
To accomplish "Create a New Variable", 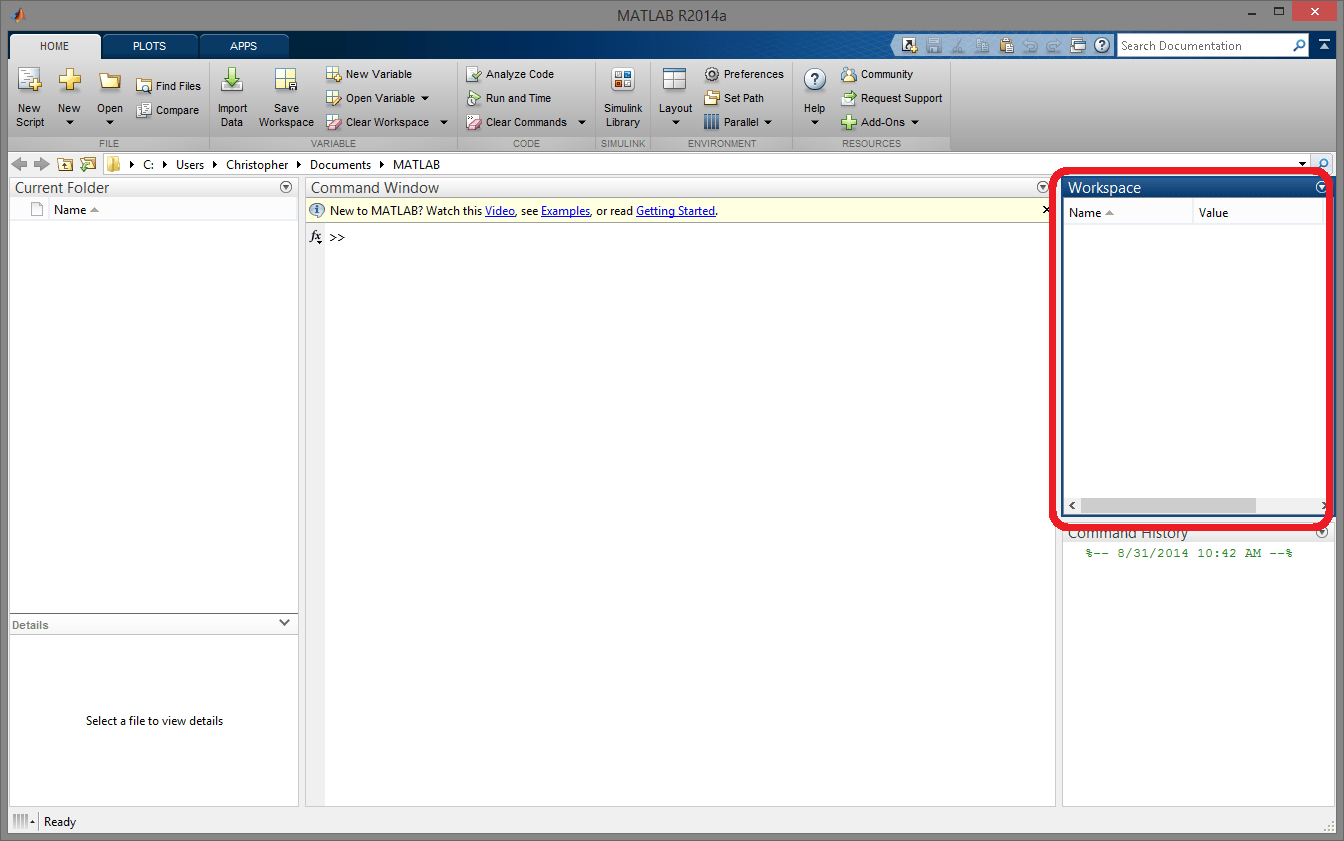I will pyautogui.click(x=369, y=74).
